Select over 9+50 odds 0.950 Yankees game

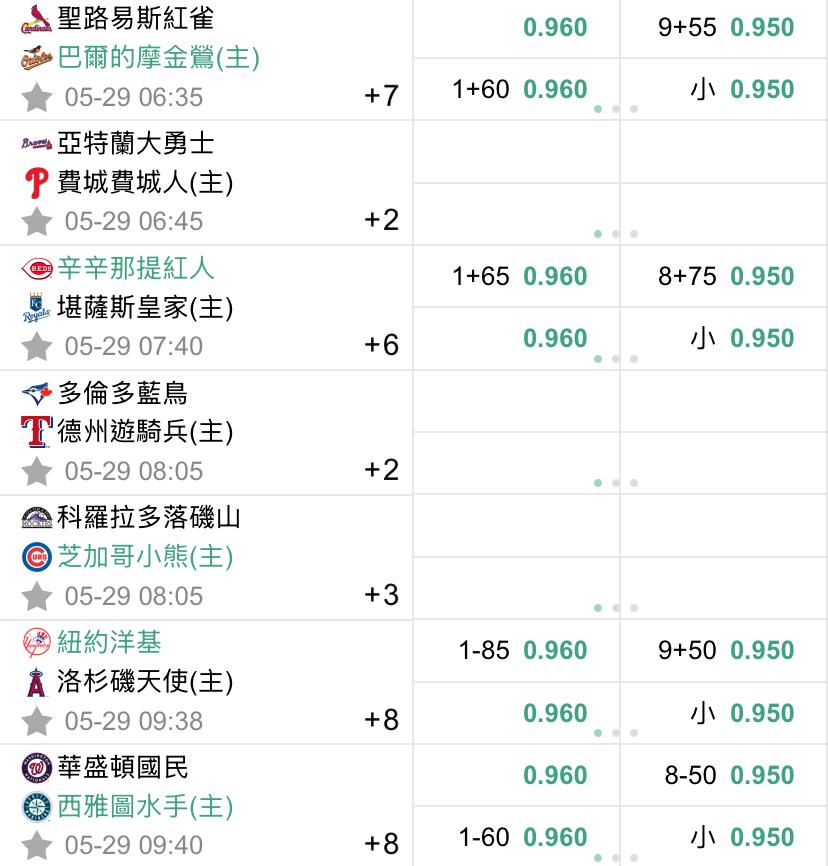click(724, 650)
